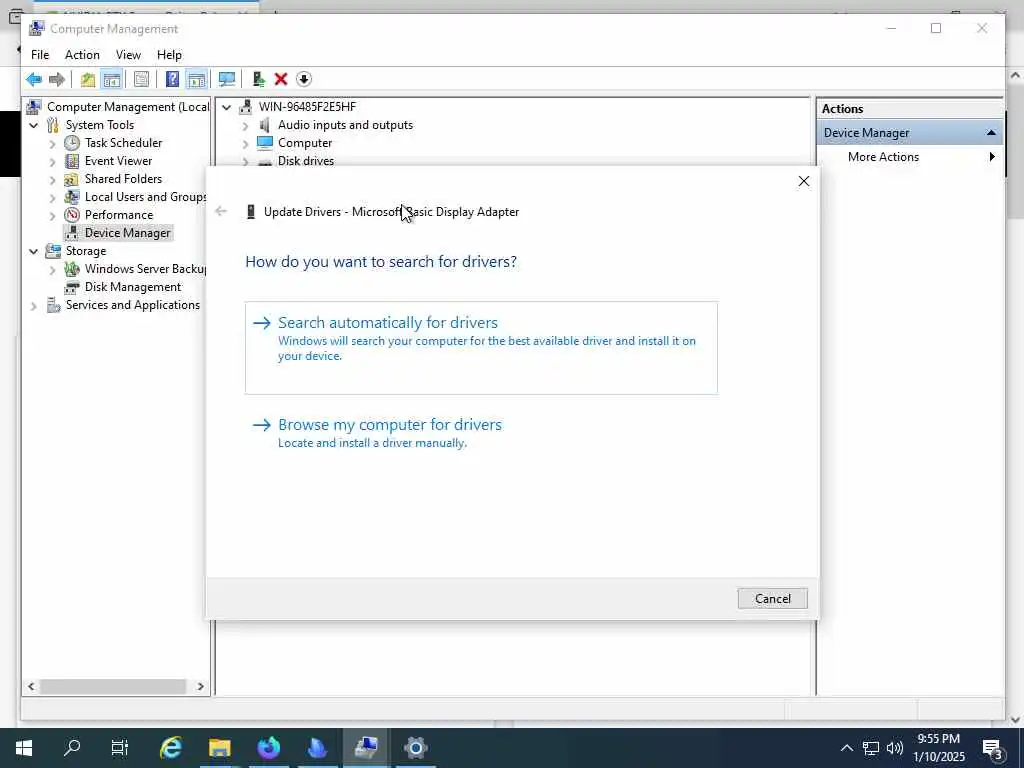1024x768 pixels.
Task: Click the Cancel button
Action: [773, 599]
